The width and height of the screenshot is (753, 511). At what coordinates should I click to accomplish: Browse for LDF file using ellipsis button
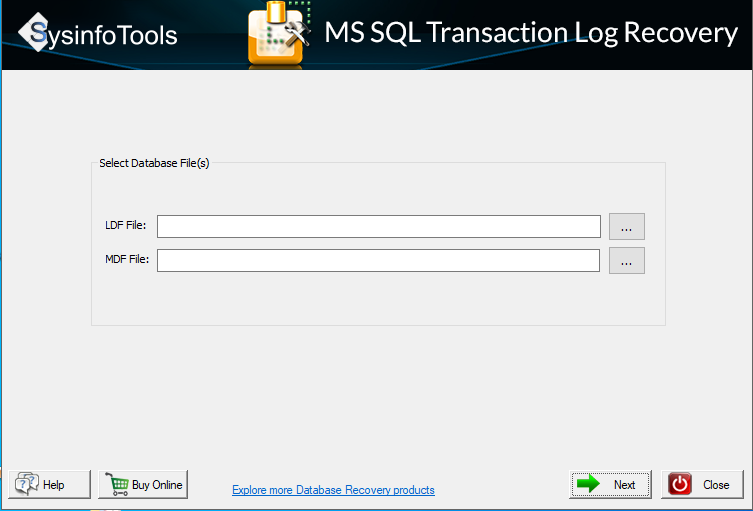point(627,227)
